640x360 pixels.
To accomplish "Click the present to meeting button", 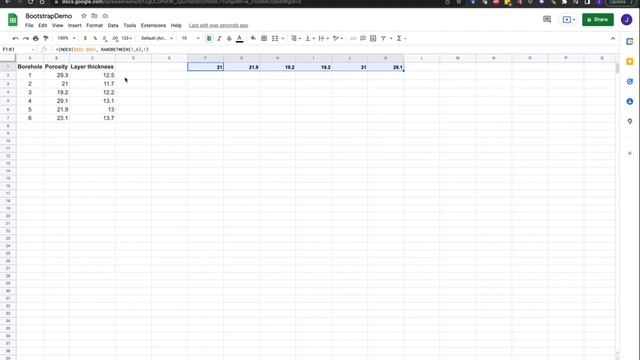I will pos(569,20).
